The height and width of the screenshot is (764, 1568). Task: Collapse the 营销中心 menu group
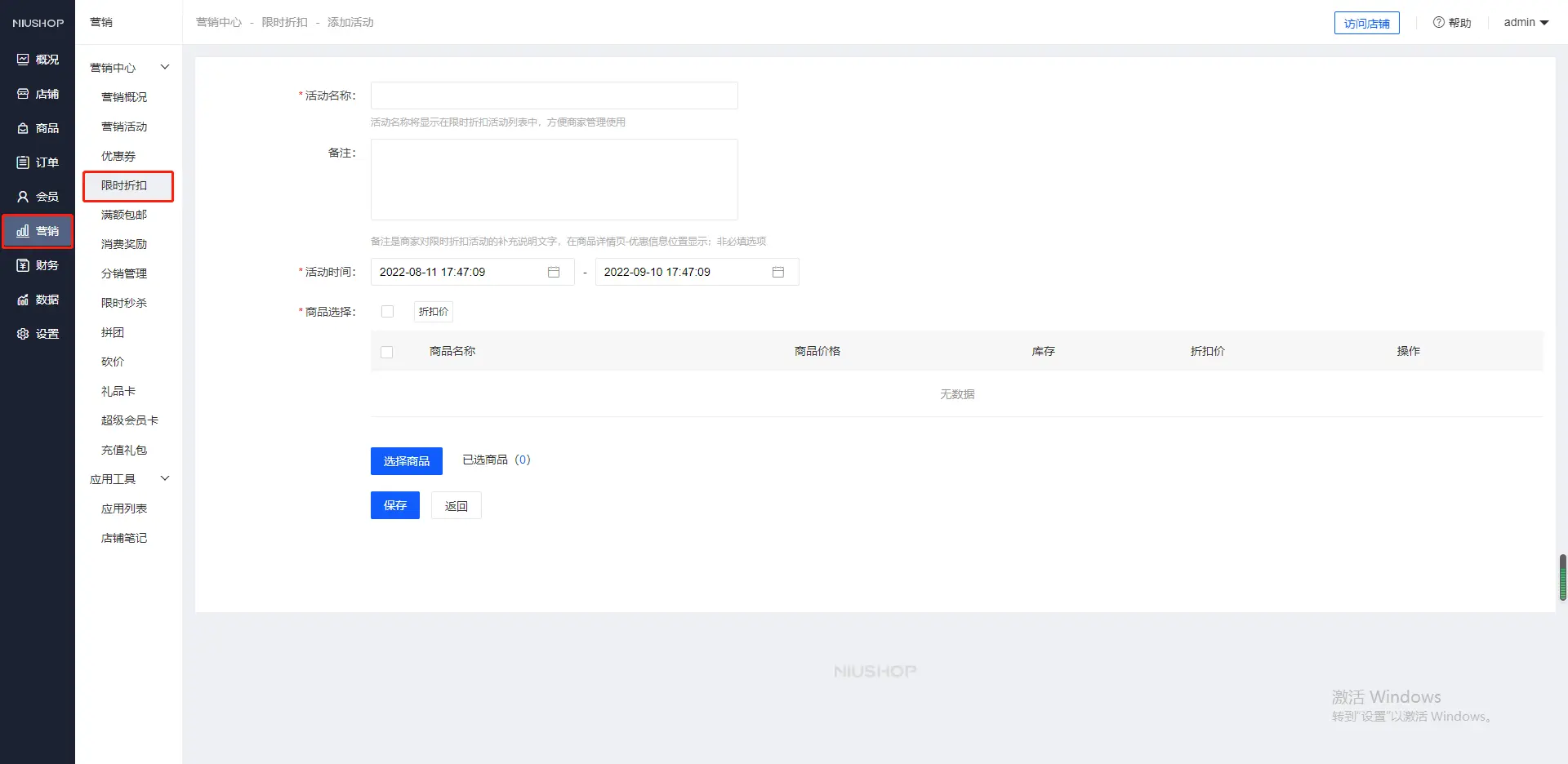pos(164,67)
